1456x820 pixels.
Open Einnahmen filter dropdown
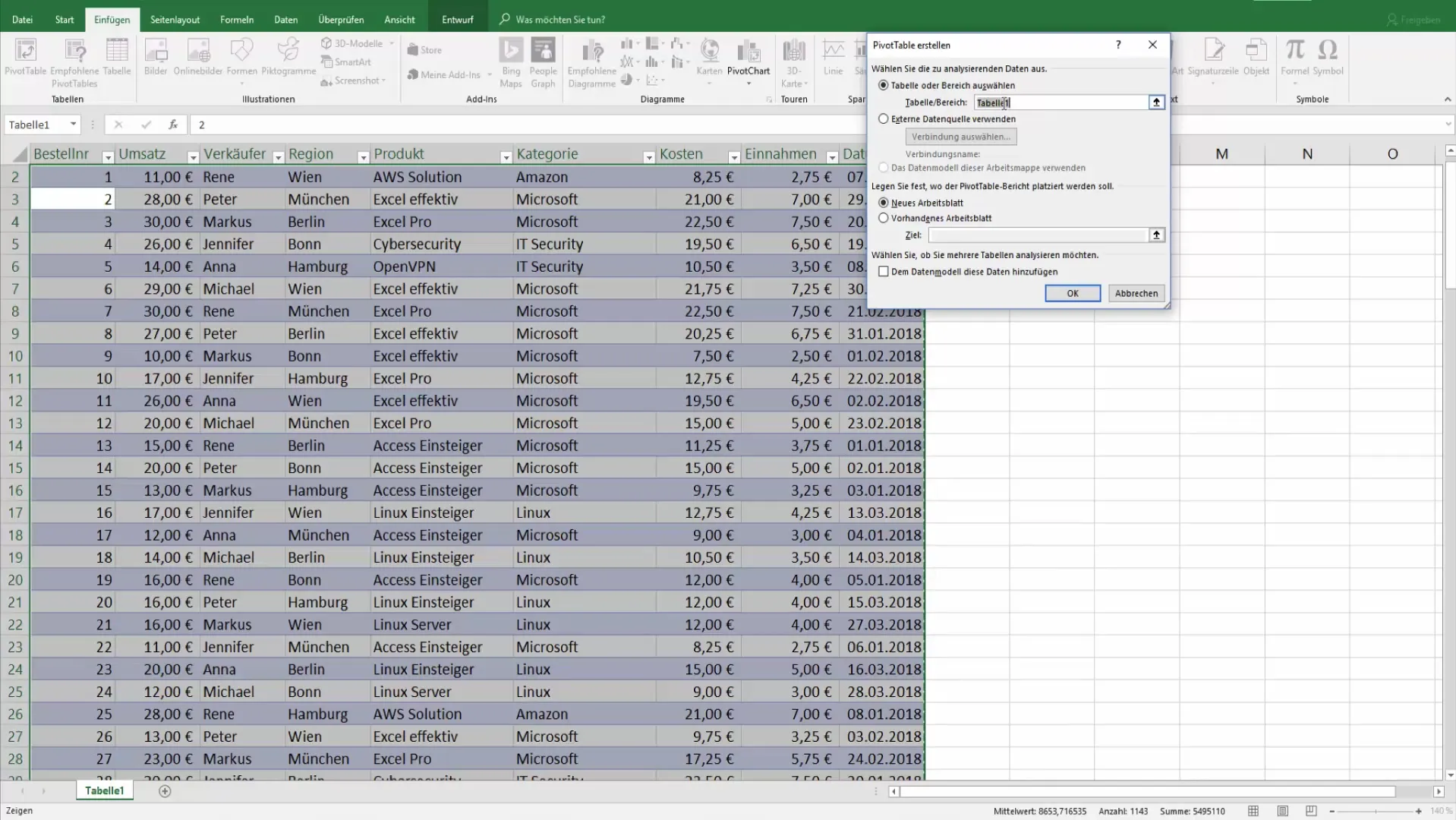[x=832, y=157]
